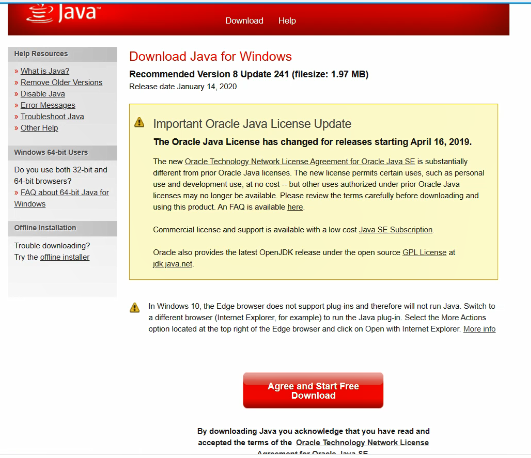
Task: Open the Error Messages link
Action: click(48, 105)
